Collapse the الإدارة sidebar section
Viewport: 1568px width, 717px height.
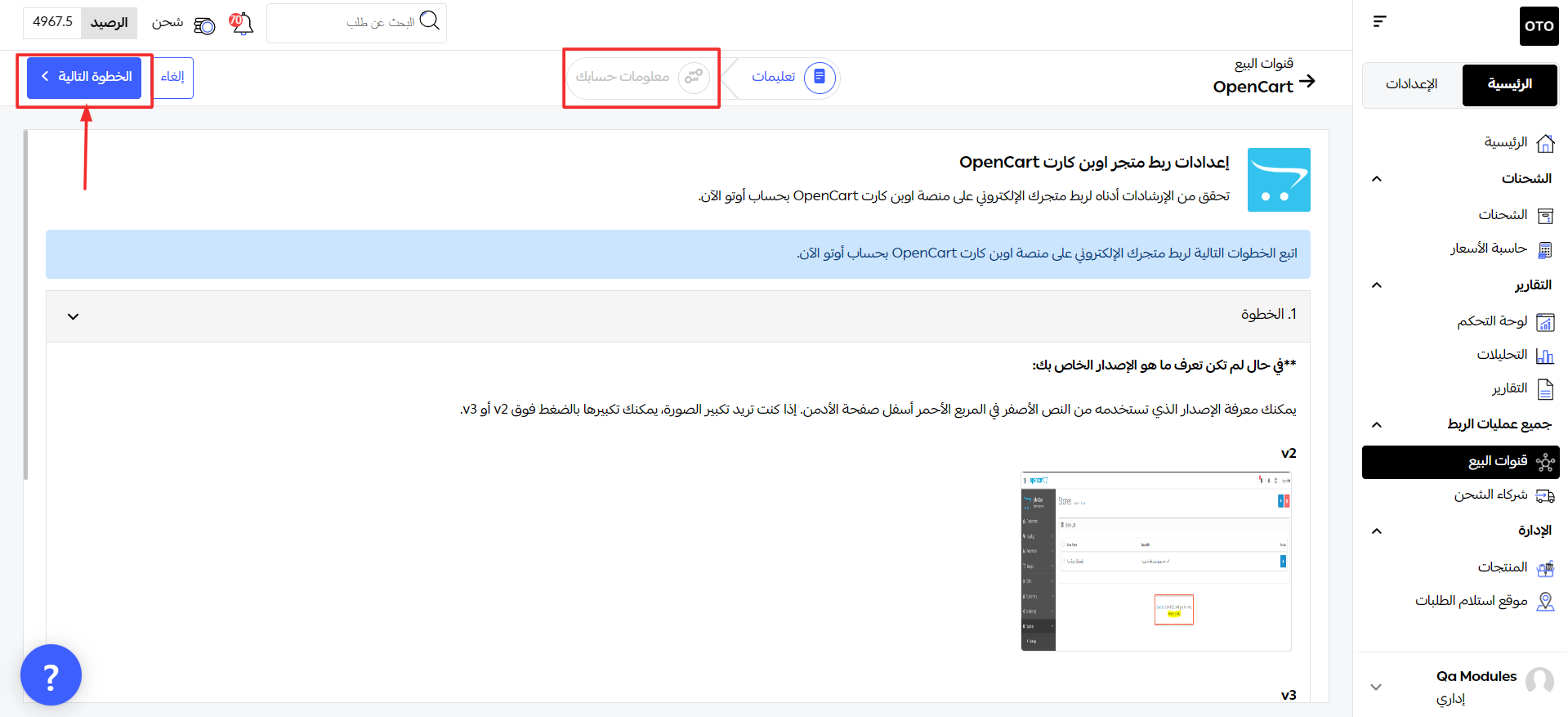pos(1377,531)
